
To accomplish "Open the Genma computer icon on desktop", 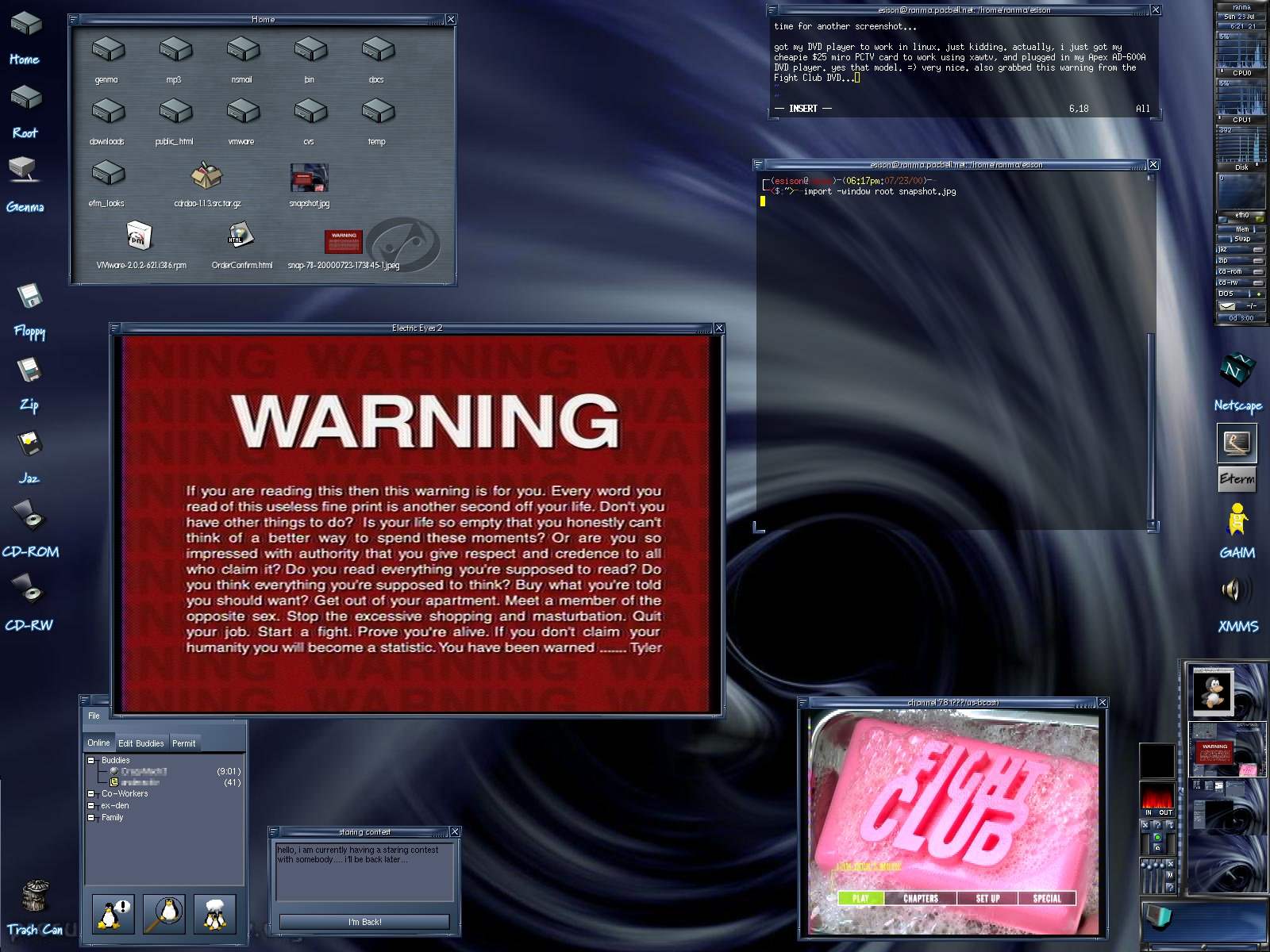I will (24, 169).
